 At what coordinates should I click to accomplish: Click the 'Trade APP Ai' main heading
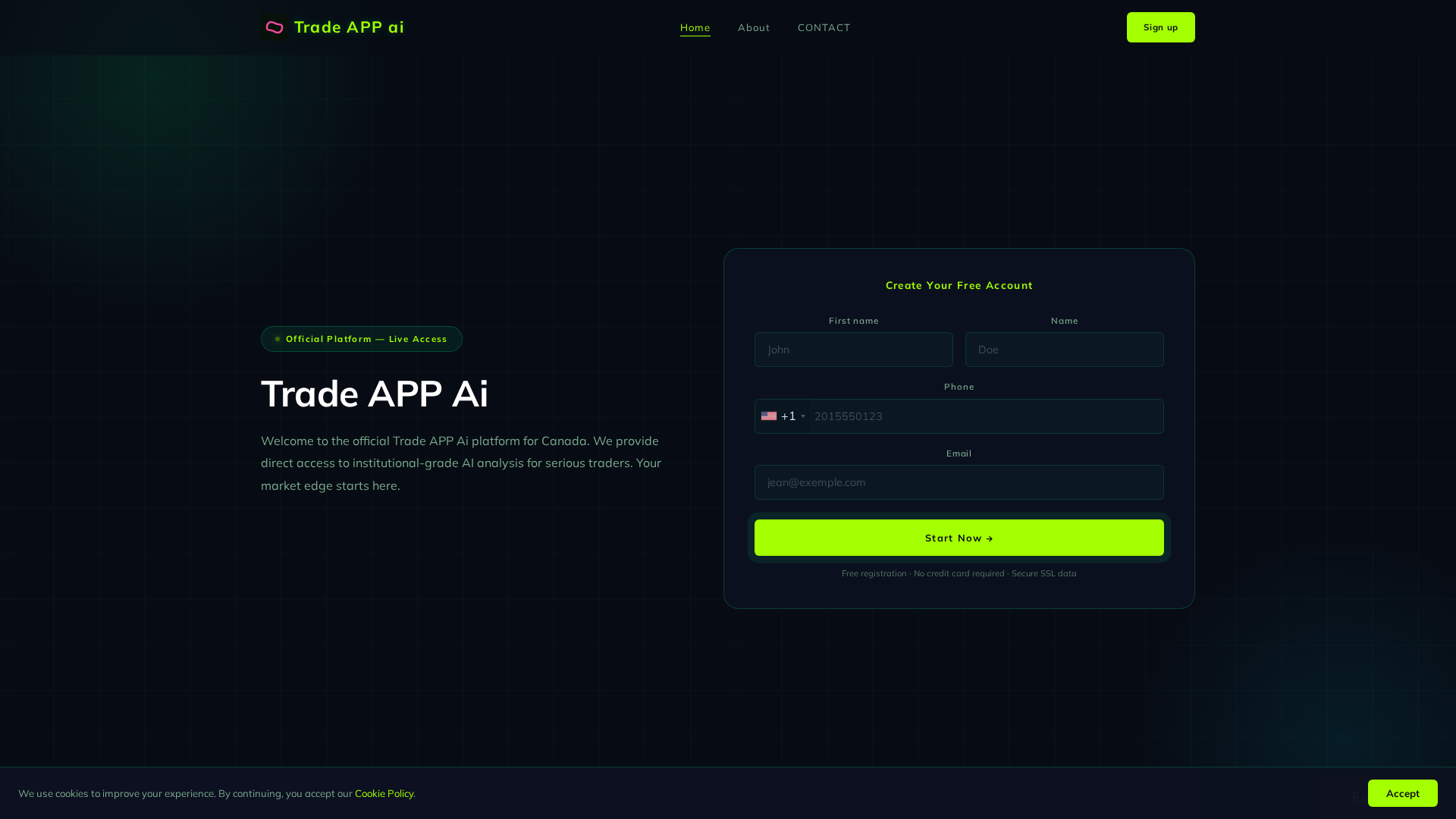pos(375,394)
